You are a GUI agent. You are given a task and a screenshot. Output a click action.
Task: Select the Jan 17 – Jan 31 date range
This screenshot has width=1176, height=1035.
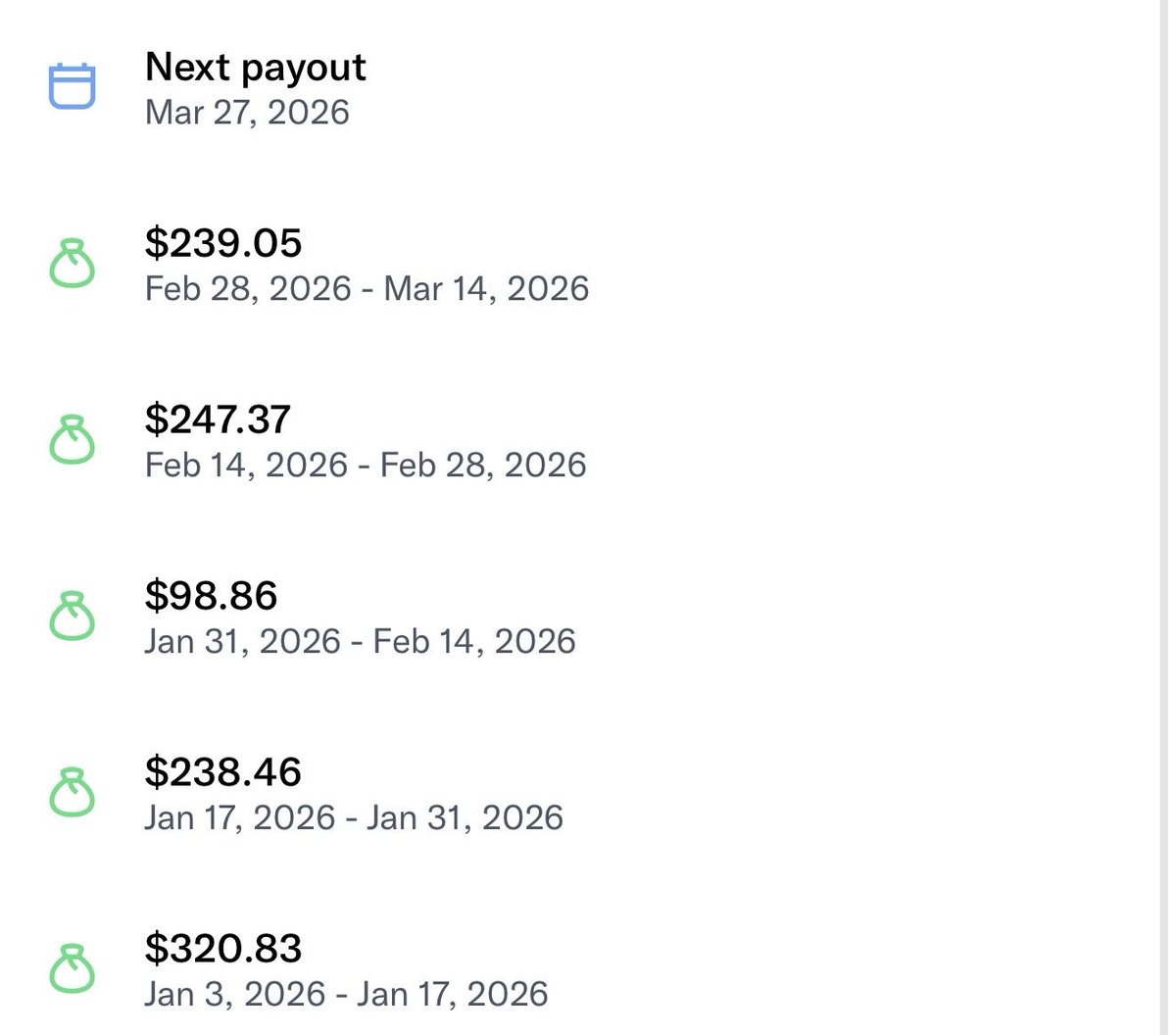coord(354,817)
